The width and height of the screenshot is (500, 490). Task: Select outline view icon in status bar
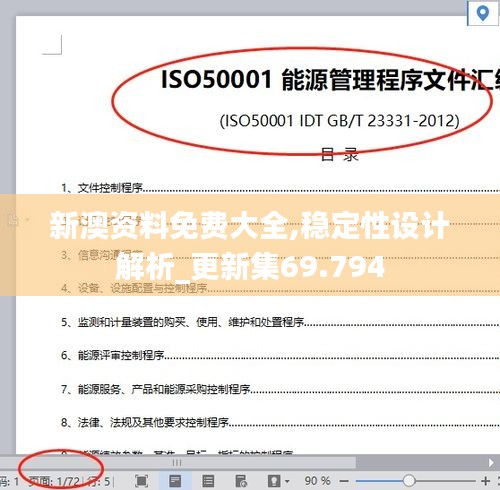[x=208, y=481]
